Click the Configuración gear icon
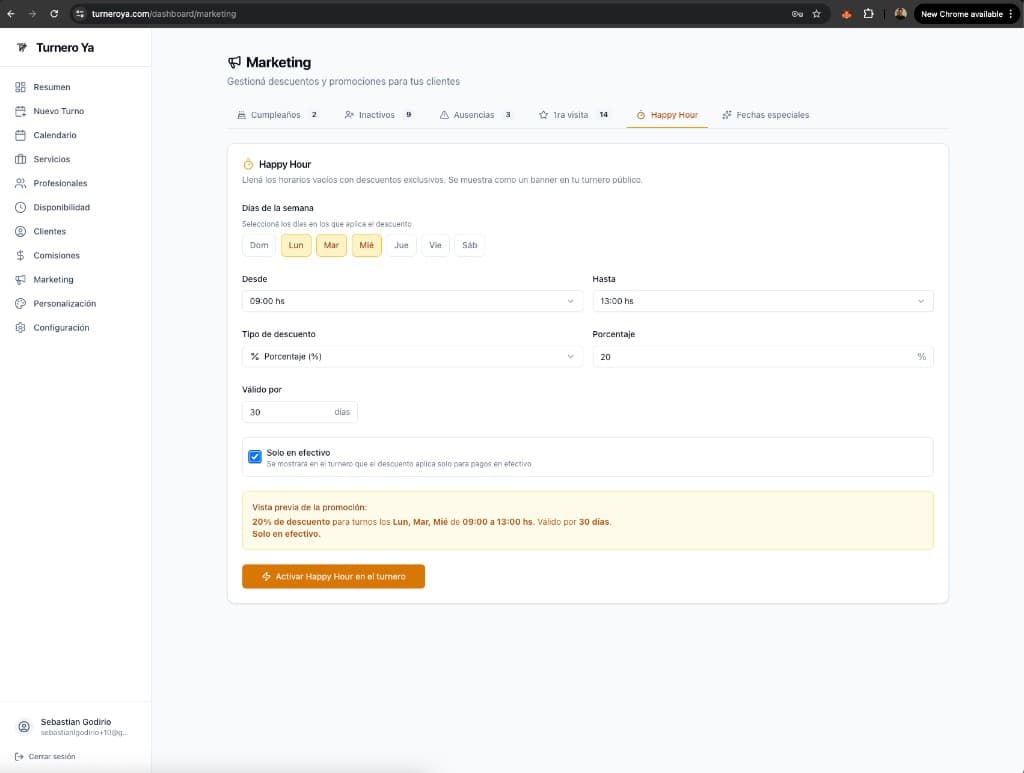This screenshot has height=773, width=1024. tap(20, 327)
